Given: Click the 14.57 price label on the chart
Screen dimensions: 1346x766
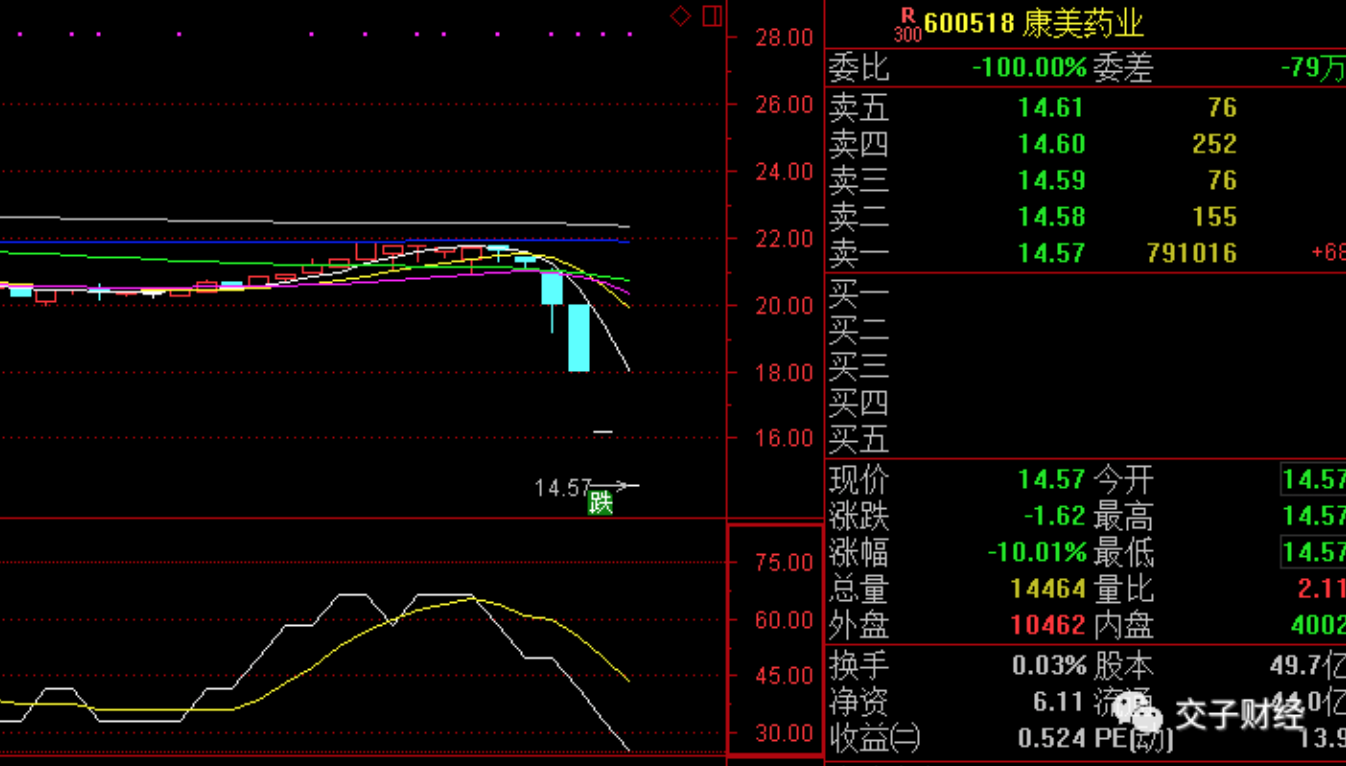Looking at the screenshot, I should pos(563,488).
